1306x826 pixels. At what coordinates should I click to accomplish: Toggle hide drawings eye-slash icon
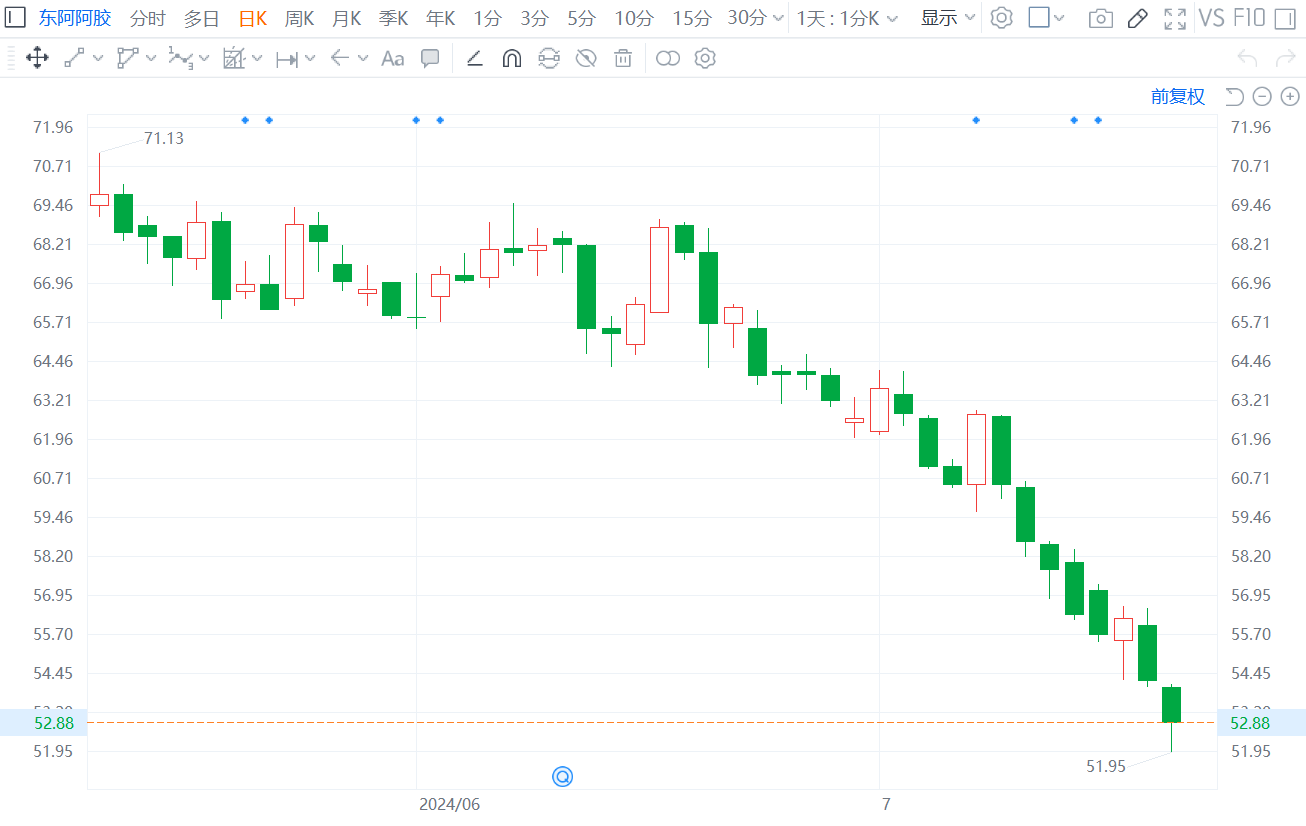tap(586, 58)
